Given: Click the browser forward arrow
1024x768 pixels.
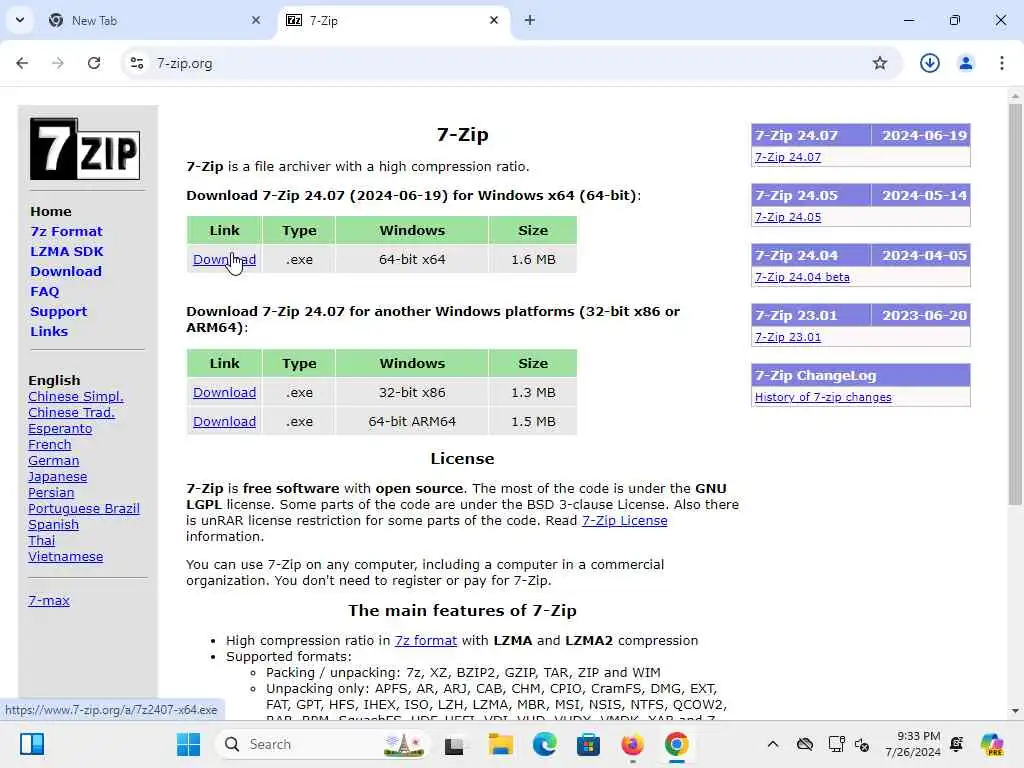Looking at the screenshot, I should click(x=58, y=63).
